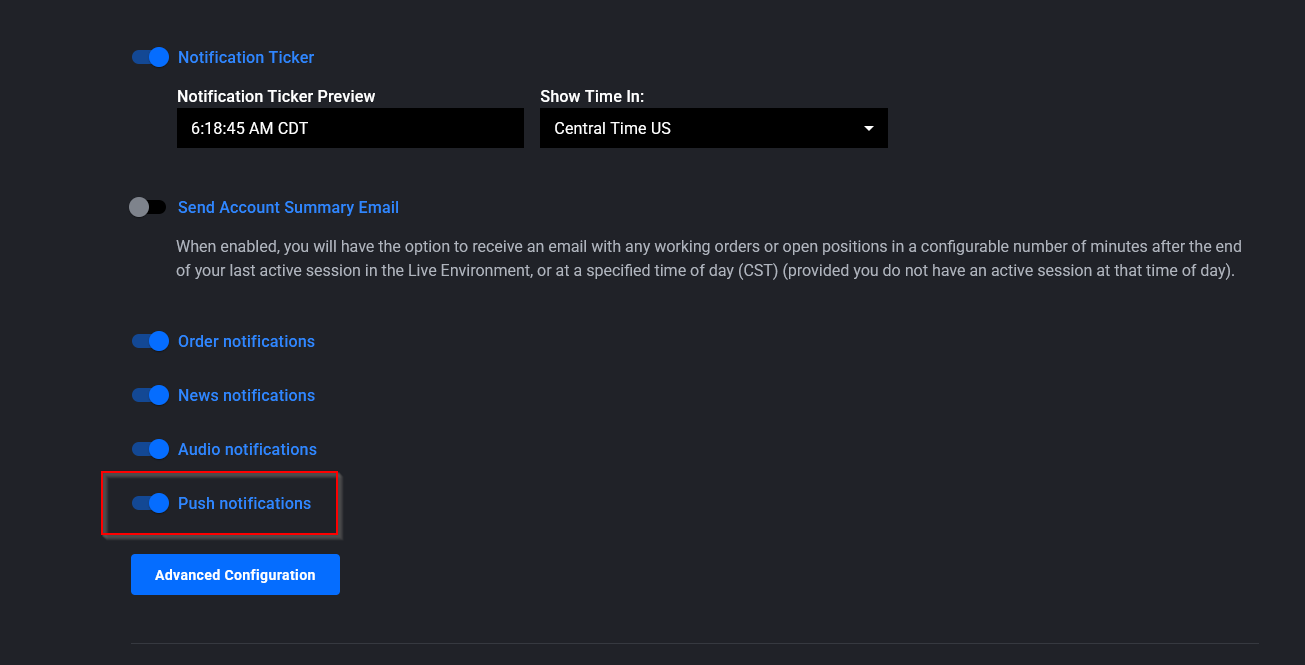Open the Show Time In dropdown
1305x665 pixels.
pyautogui.click(x=714, y=128)
